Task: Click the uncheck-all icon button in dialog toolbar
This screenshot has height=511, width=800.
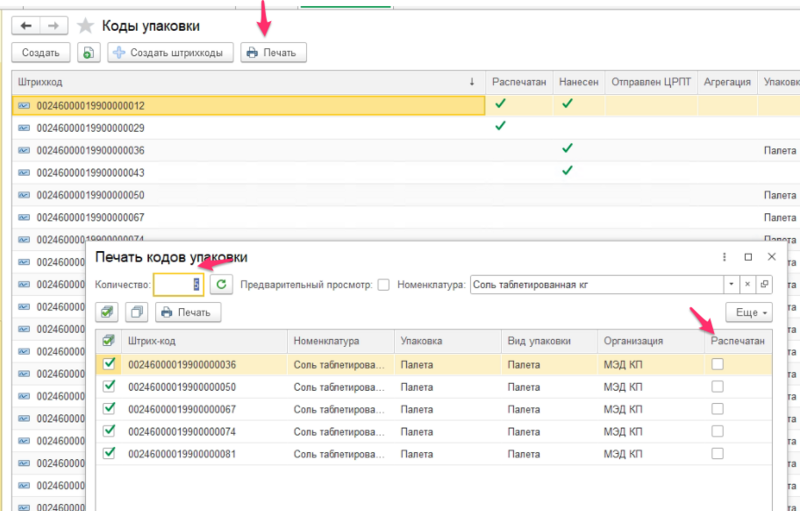Action: 136,312
